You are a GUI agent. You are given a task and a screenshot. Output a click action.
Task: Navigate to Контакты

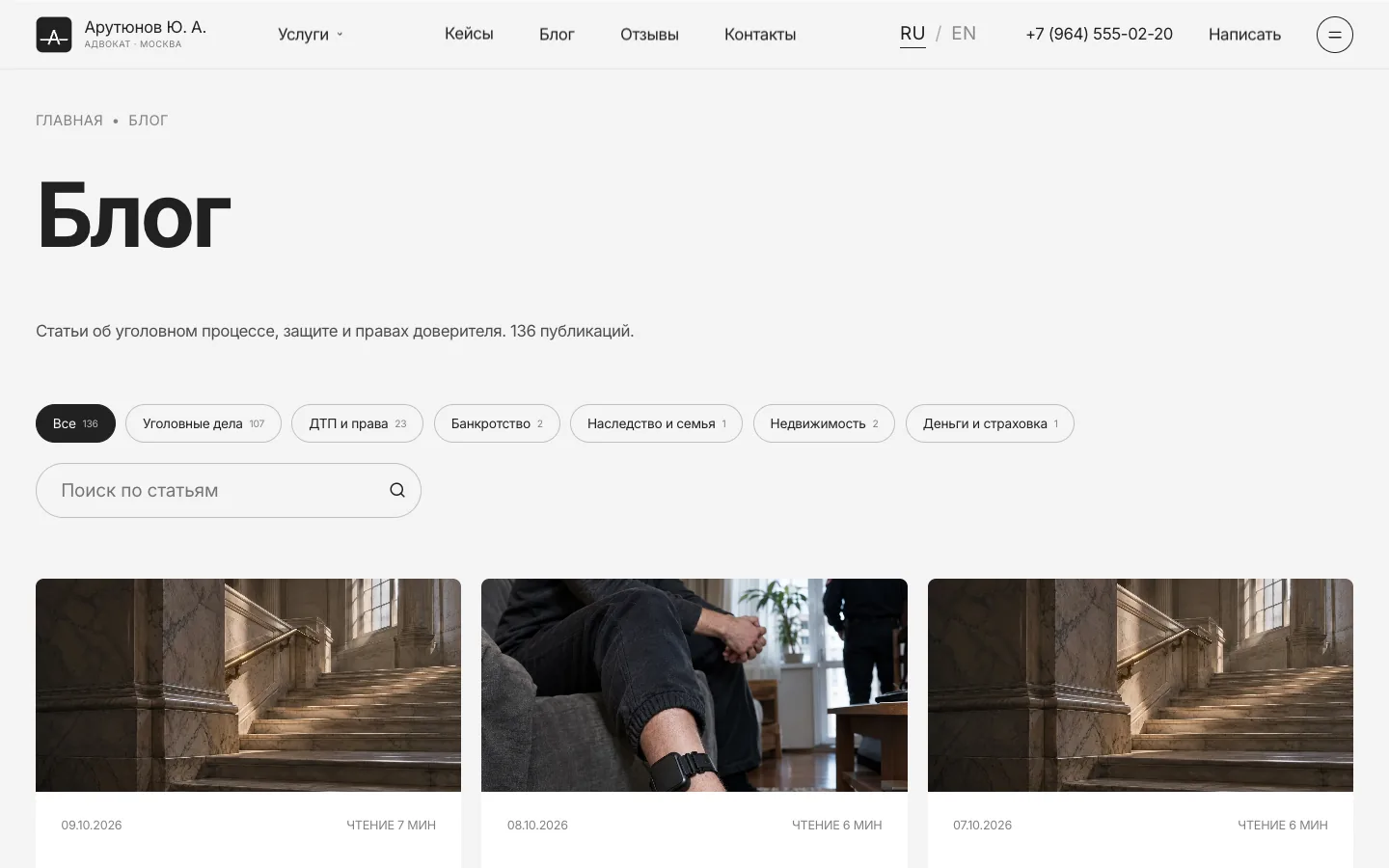(x=760, y=35)
